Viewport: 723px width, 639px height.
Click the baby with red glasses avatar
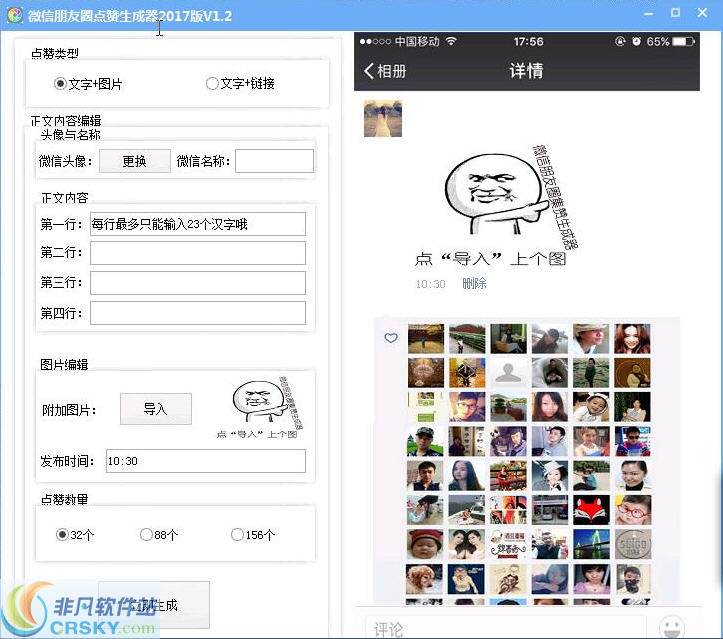point(633,510)
